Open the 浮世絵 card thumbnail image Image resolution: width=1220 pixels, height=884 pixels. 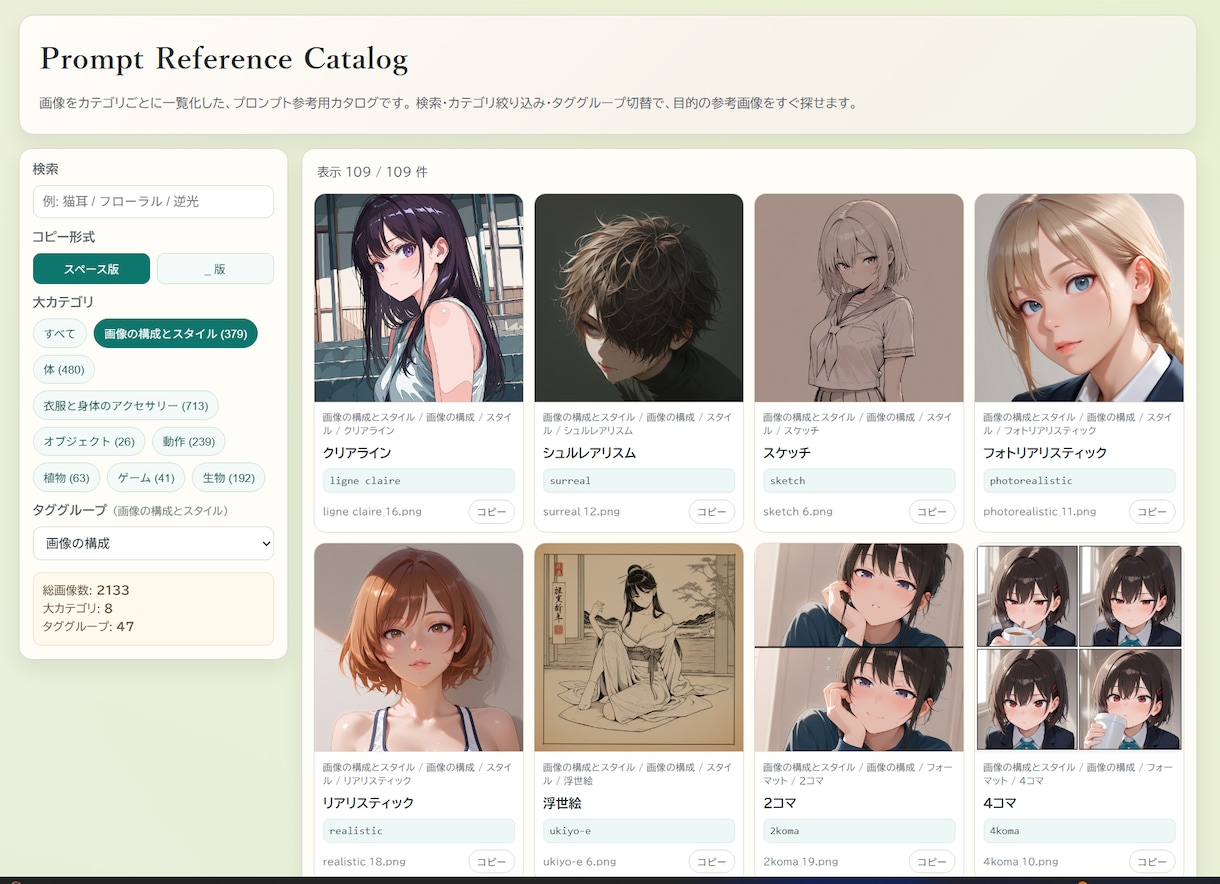pos(639,648)
